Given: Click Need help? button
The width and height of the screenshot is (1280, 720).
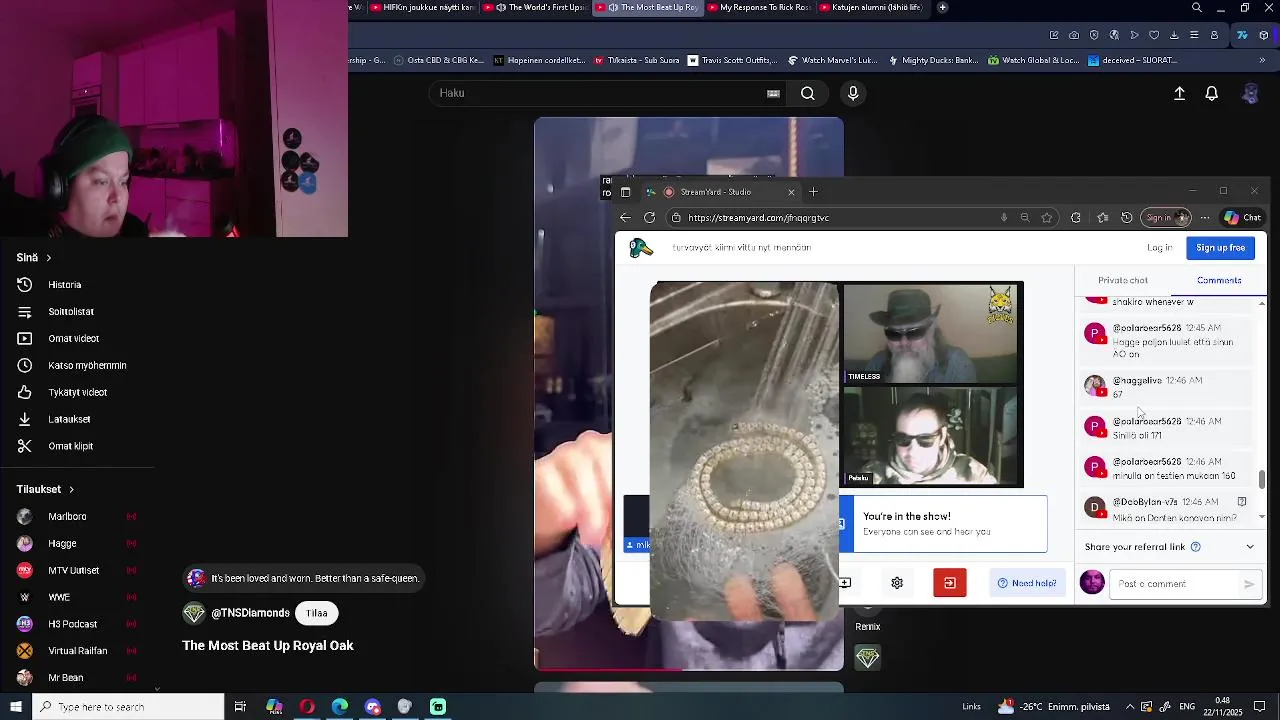Looking at the screenshot, I should click(1027, 583).
